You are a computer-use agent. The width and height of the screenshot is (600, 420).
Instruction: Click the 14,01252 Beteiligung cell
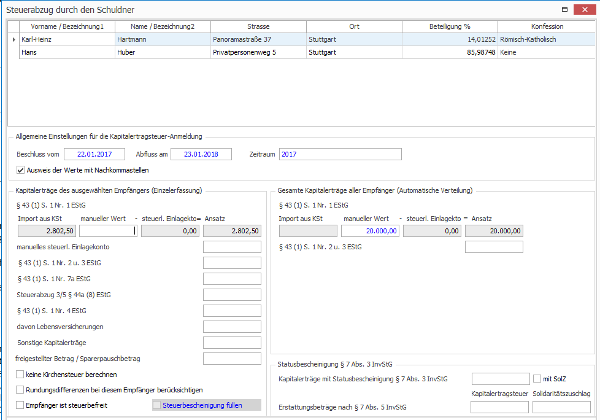pyautogui.click(x=450, y=39)
